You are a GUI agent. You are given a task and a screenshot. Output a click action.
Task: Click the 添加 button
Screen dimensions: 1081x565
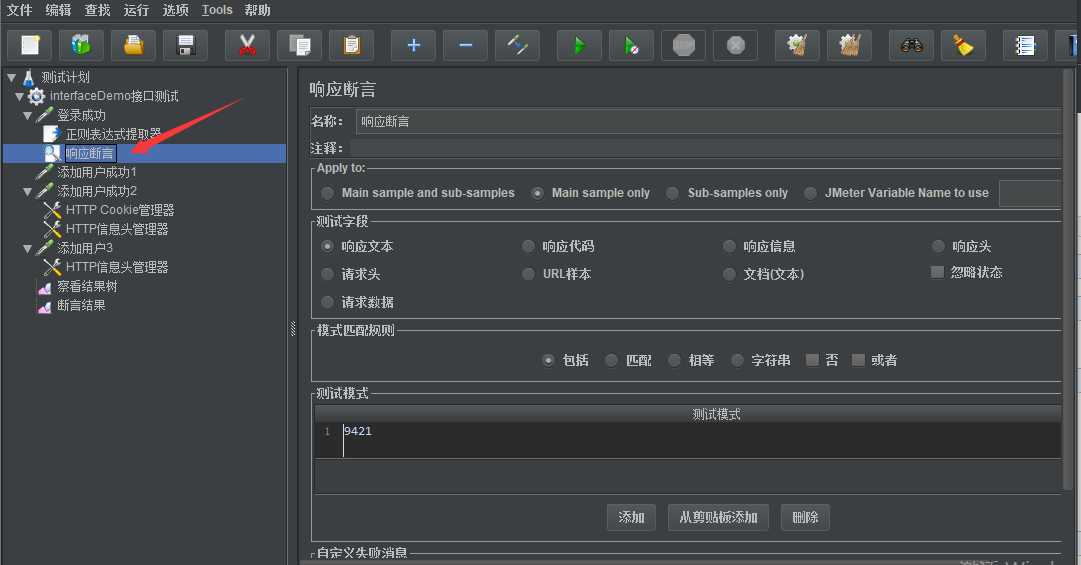pos(631,517)
